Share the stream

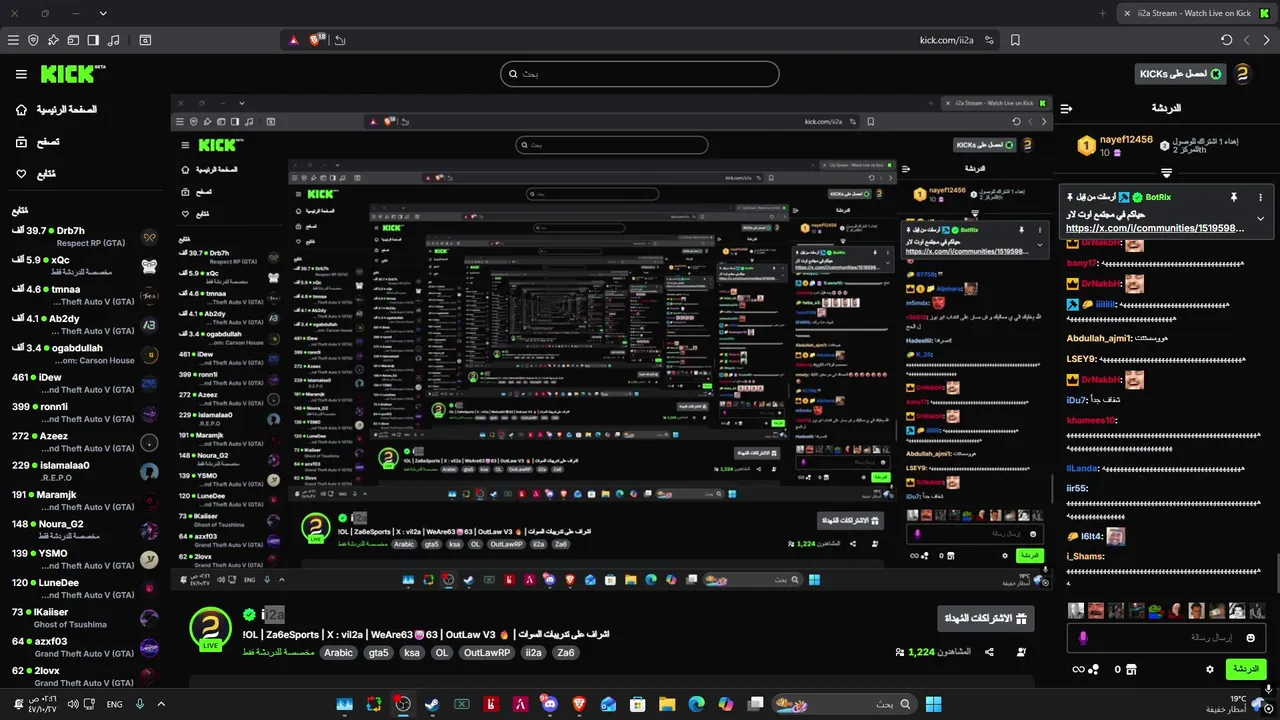(x=989, y=652)
